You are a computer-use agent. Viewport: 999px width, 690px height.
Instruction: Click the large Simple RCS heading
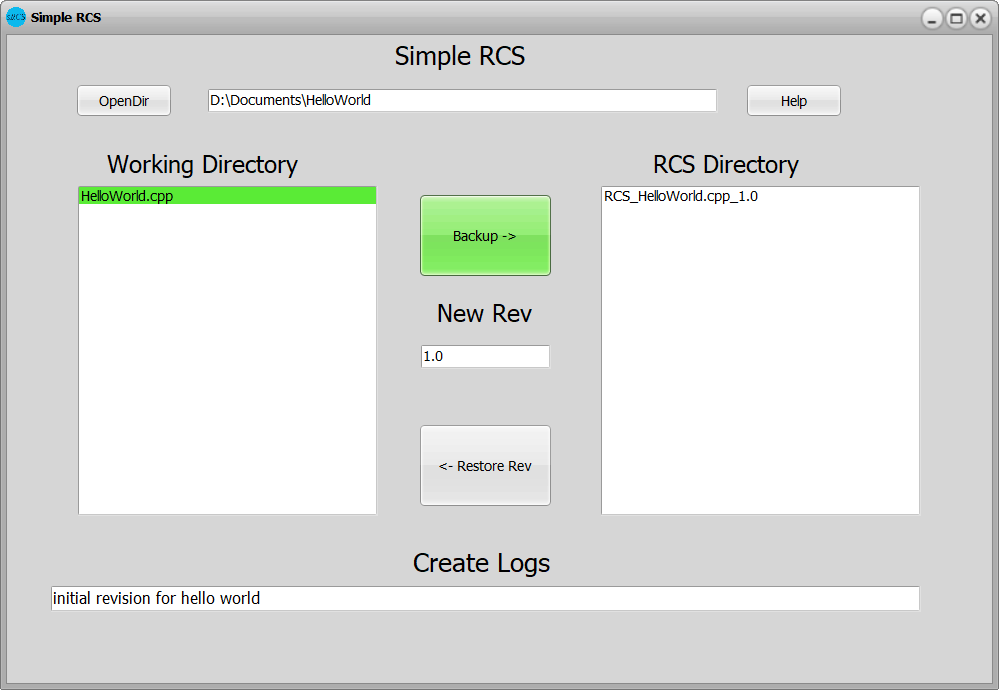460,56
